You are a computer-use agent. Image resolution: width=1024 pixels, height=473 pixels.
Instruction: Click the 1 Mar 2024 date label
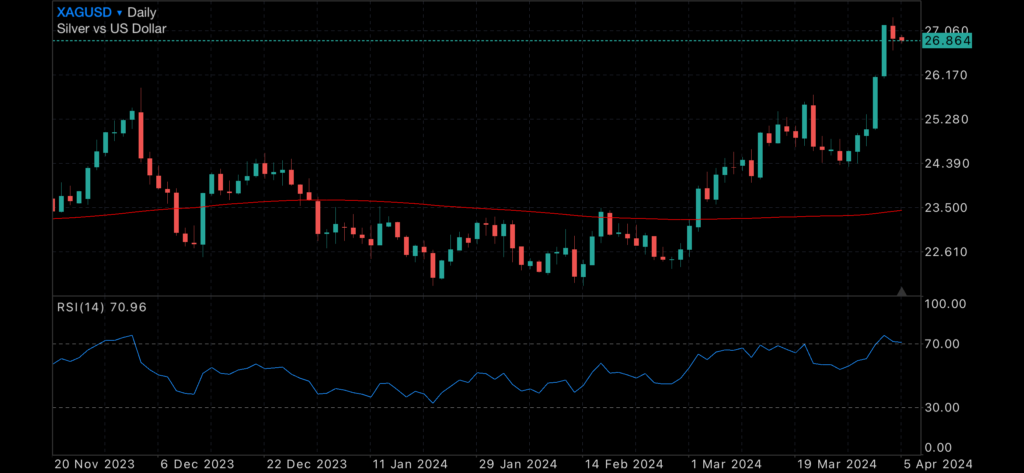point(727,464)
